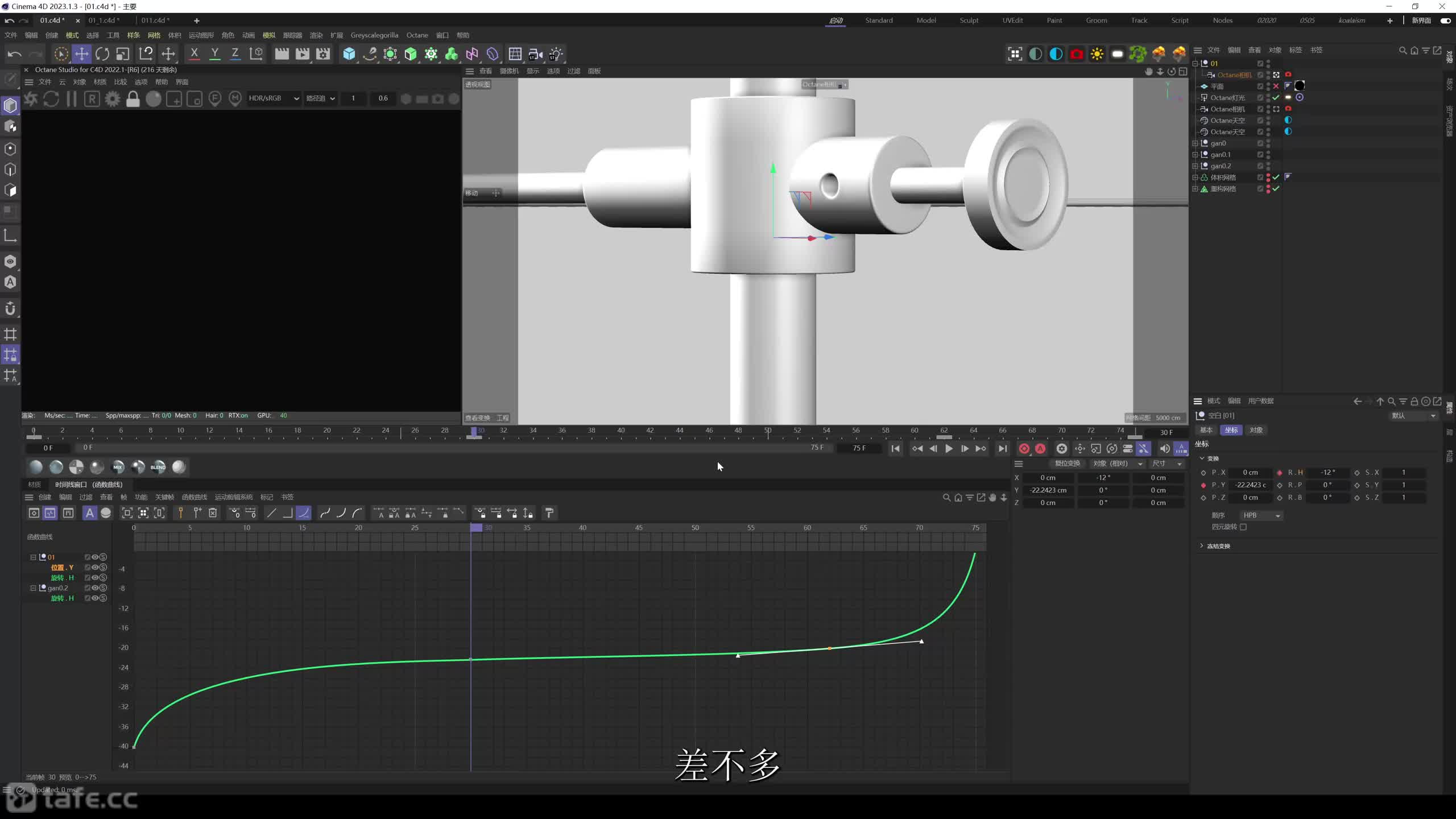
Task: Set step interpolation icon in timeline
Action: (287, 513)
